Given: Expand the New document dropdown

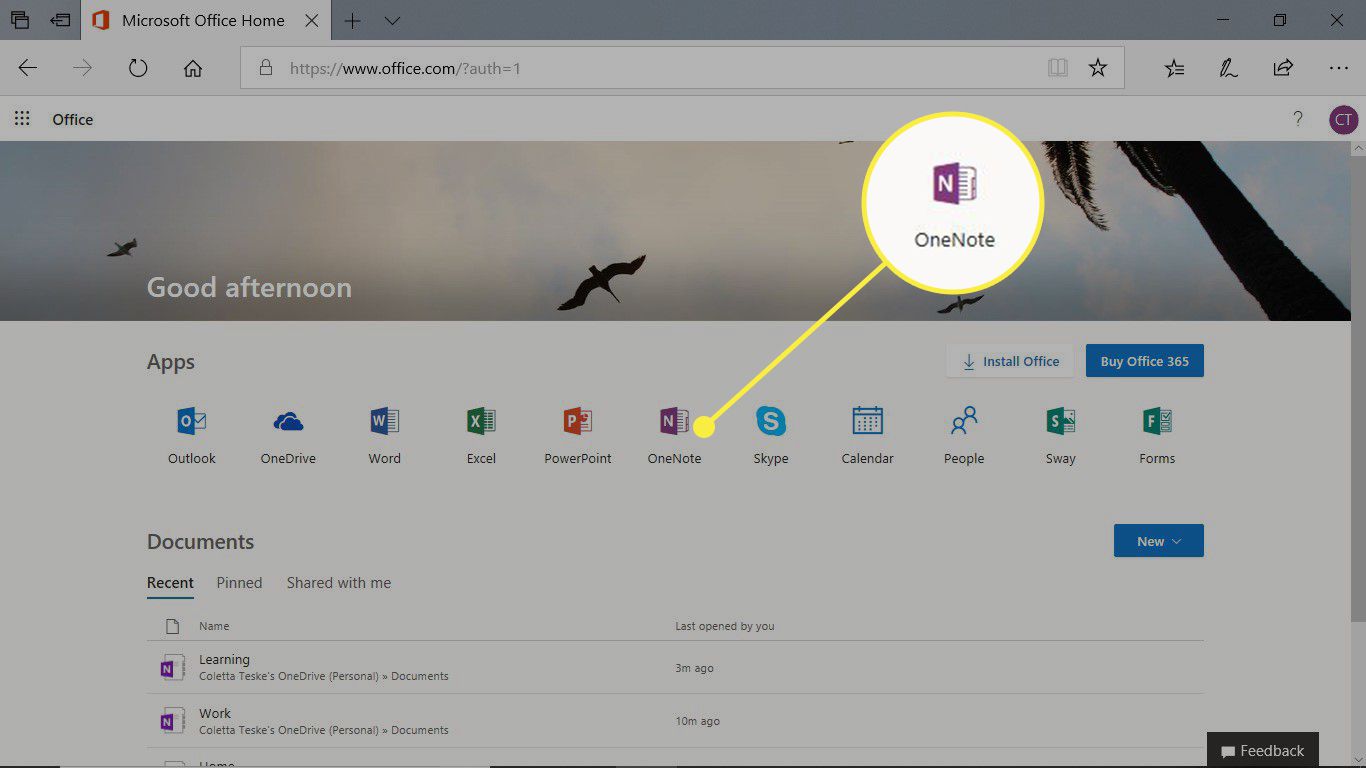Looking at the screenshot, I should 1159,541.
